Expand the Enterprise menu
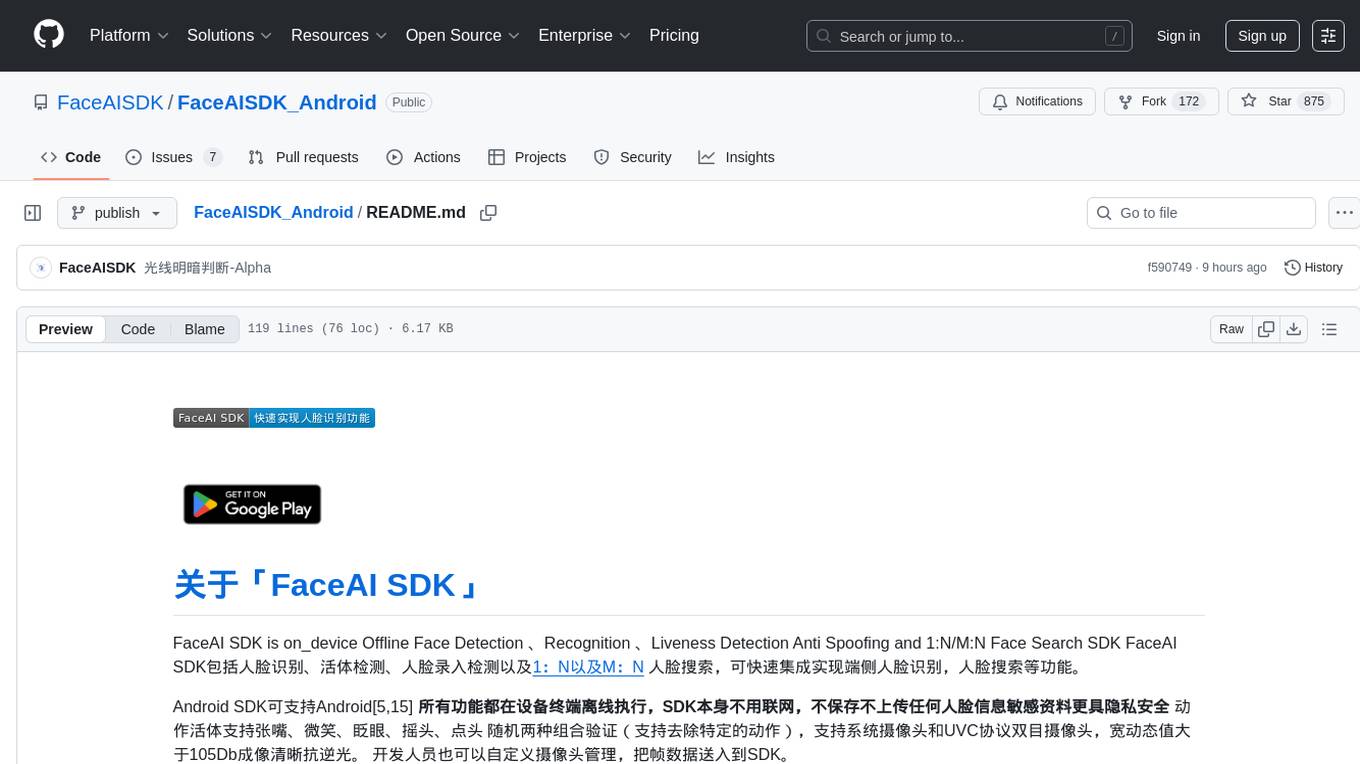 585,35
